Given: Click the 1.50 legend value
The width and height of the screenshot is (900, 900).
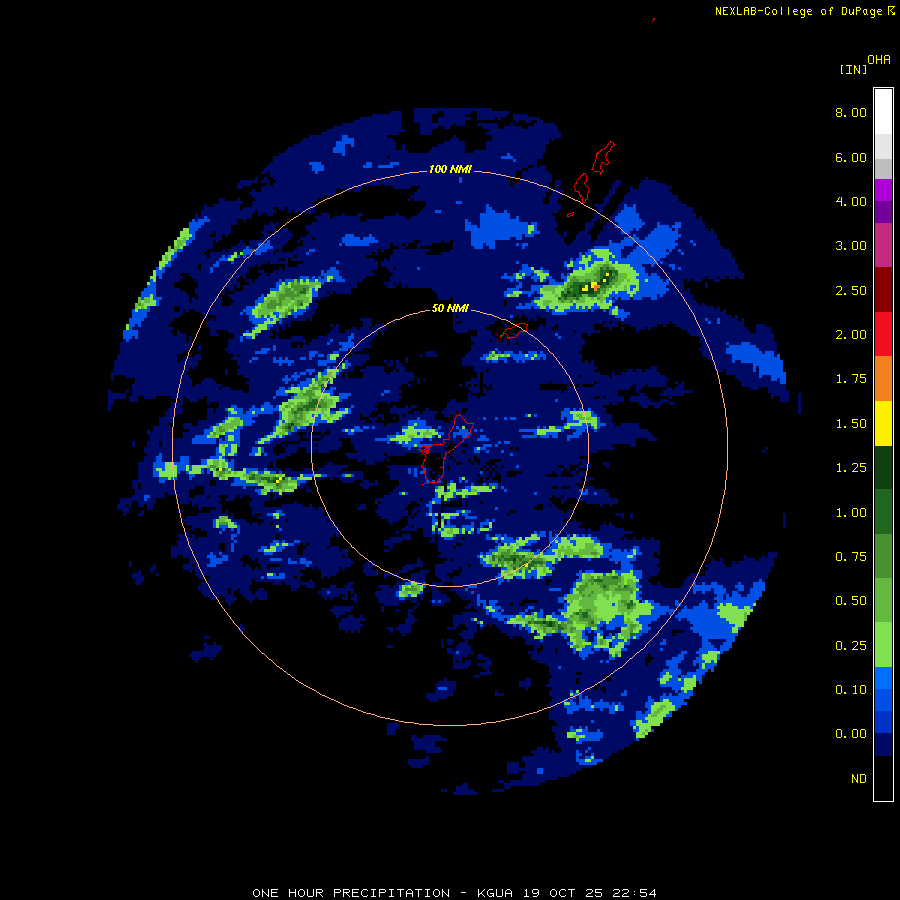Looking at the screenshot, I should 851,424.
